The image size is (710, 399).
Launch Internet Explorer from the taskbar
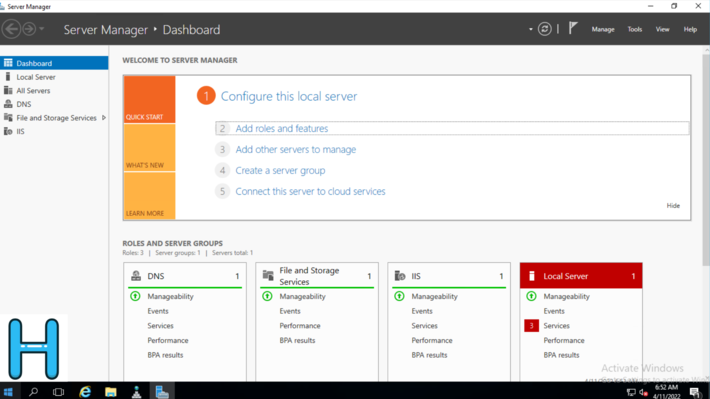point(85,391)
